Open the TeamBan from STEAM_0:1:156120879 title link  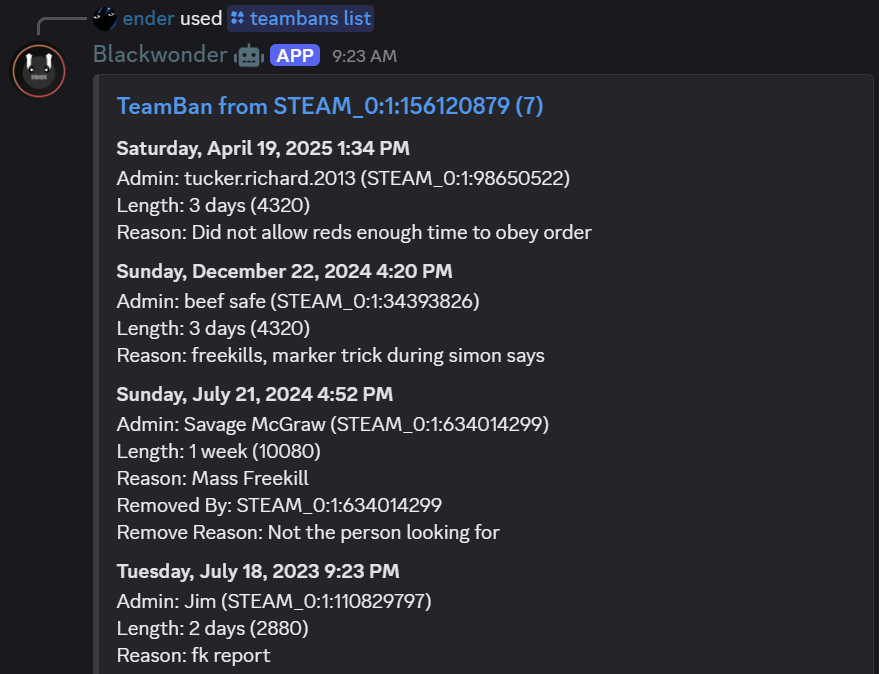pyautogui.click(x=330, y=106)
